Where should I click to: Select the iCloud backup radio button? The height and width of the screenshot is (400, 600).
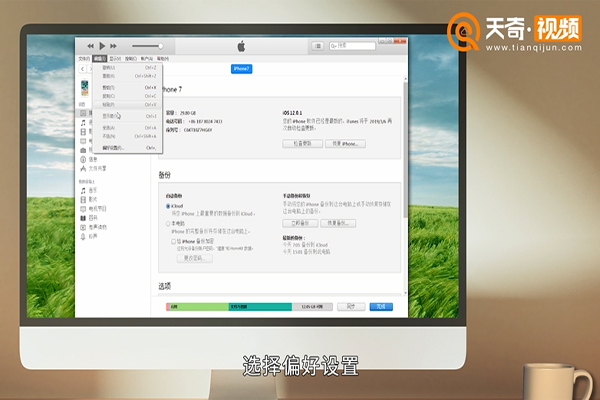[168, 206]
